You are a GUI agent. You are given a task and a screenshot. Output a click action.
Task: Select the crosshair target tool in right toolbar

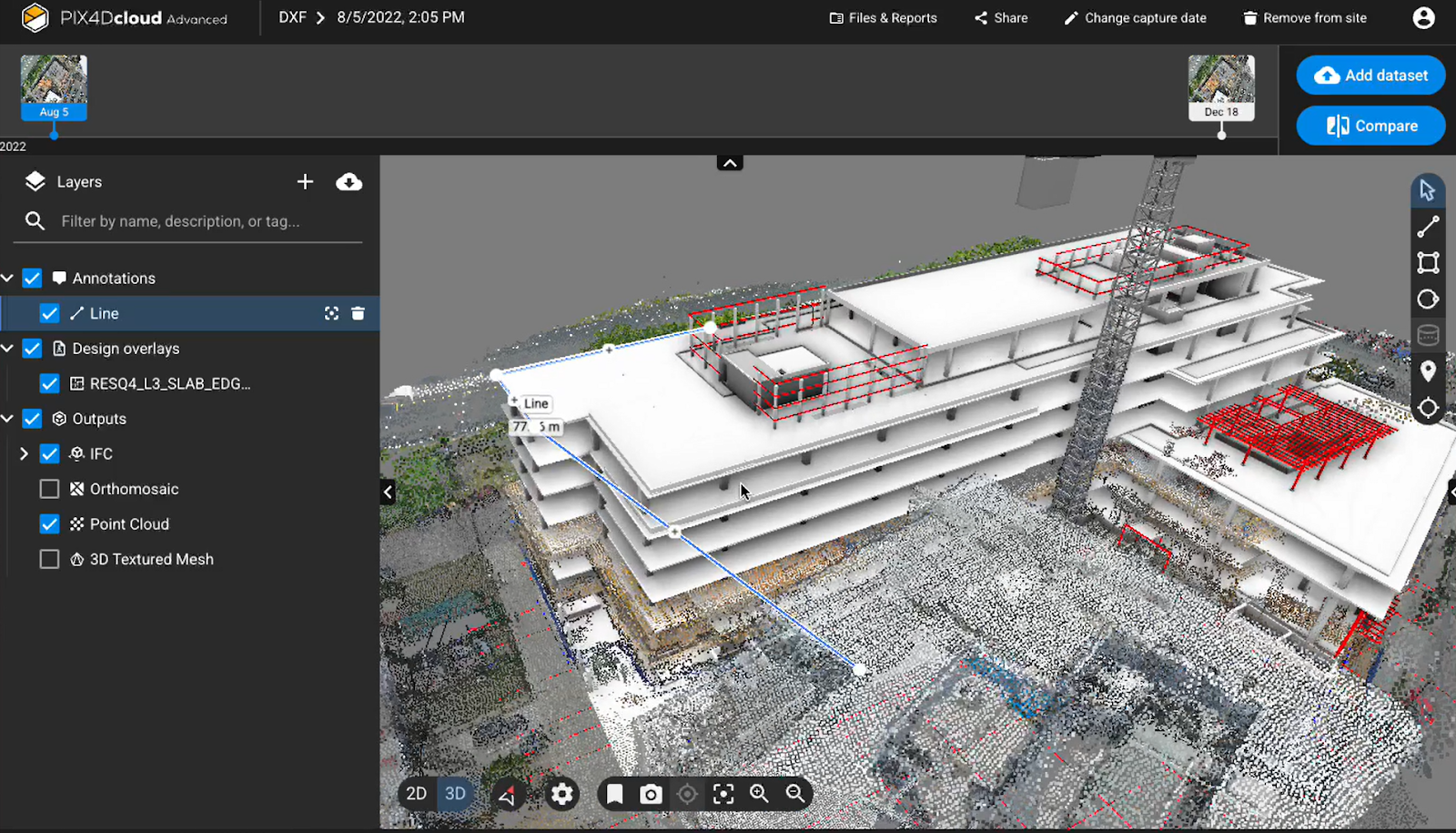point(1428,408)
